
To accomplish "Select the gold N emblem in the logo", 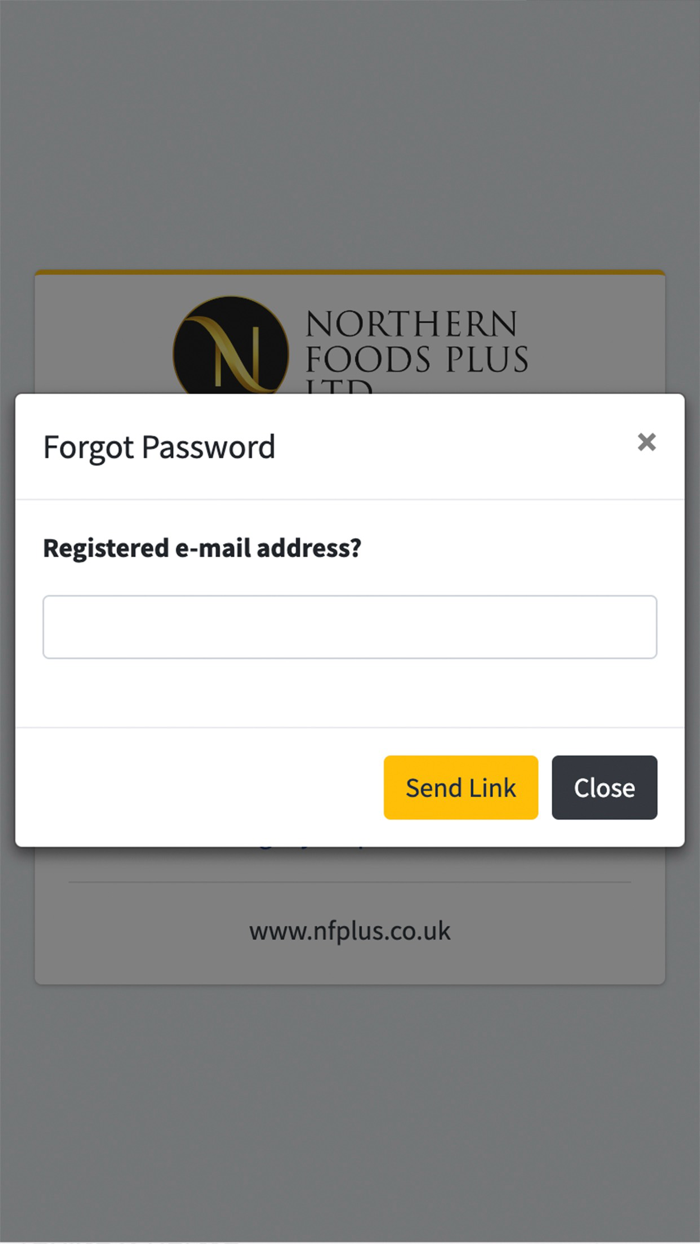I will coord(230,350).
